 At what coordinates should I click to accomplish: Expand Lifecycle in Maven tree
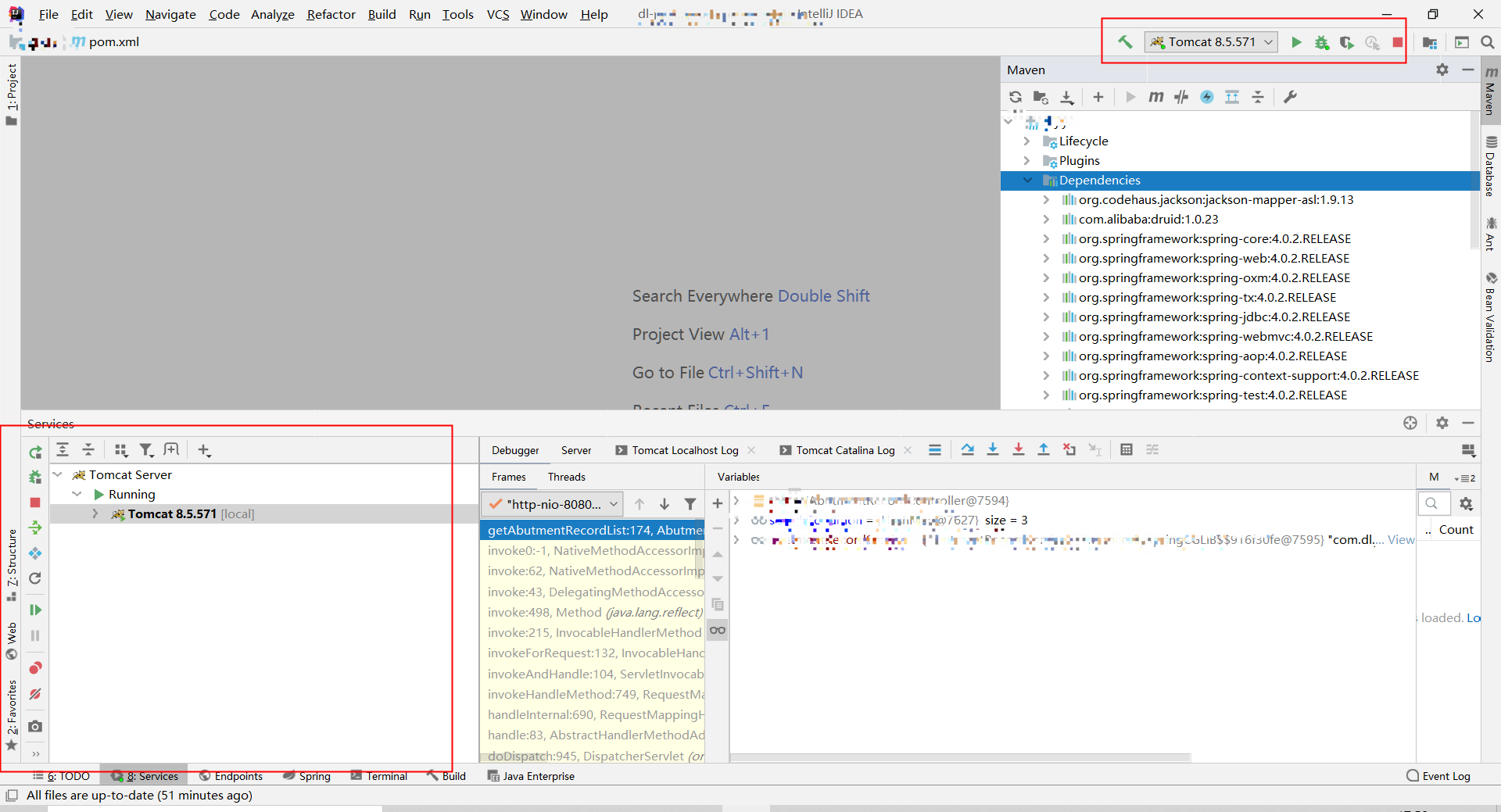(x=1026, y=141)
